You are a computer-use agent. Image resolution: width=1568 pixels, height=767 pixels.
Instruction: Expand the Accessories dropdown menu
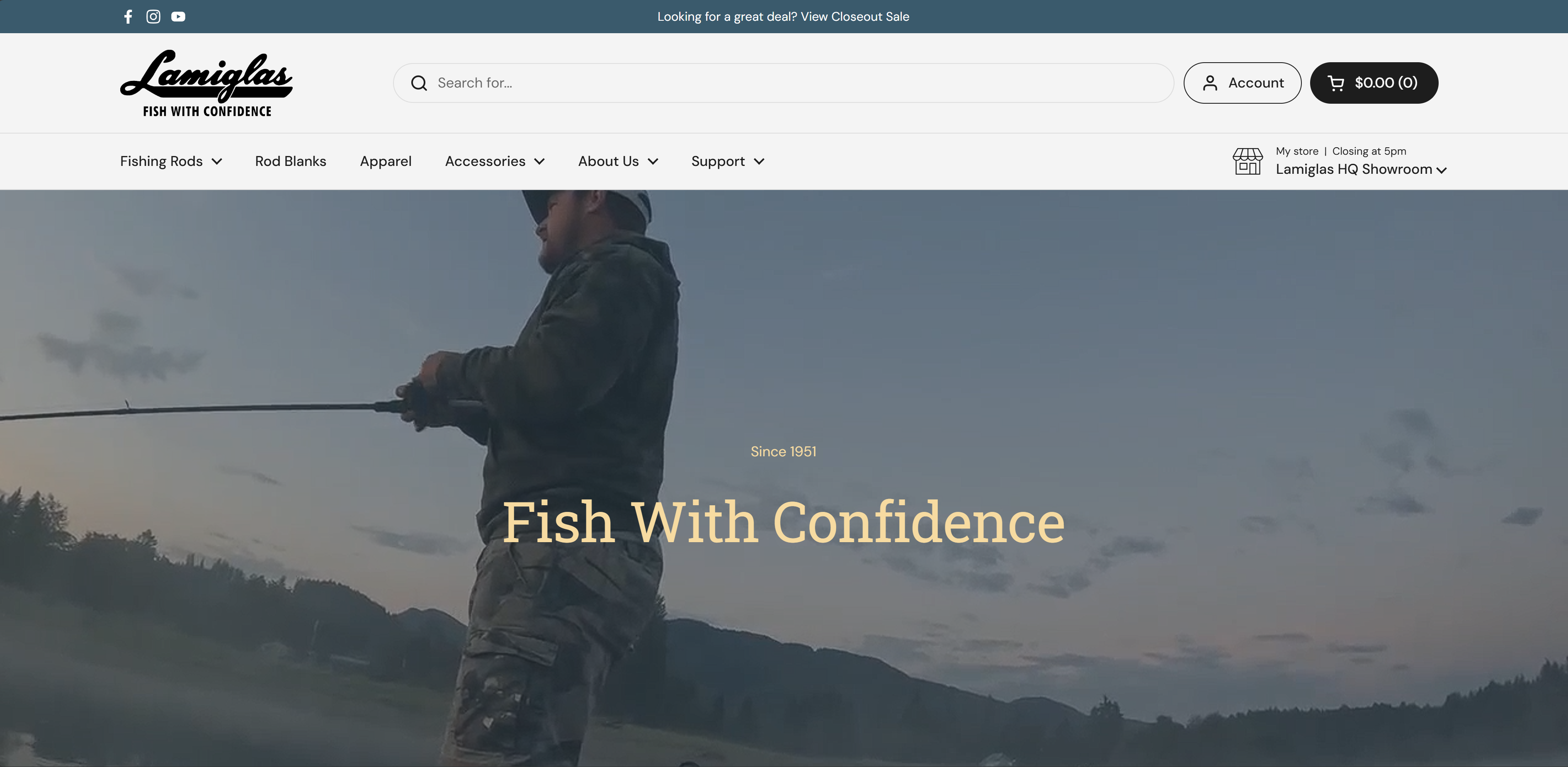[495, 161]
